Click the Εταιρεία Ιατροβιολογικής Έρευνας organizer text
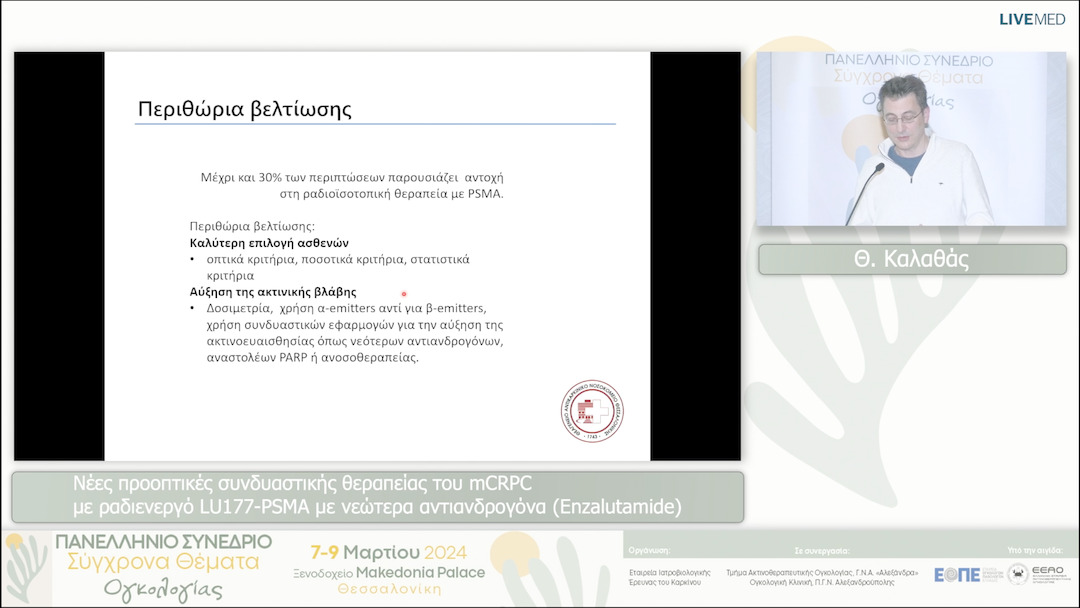The width and height of the screenshot is (1080, 608). (x=670, y=576)
